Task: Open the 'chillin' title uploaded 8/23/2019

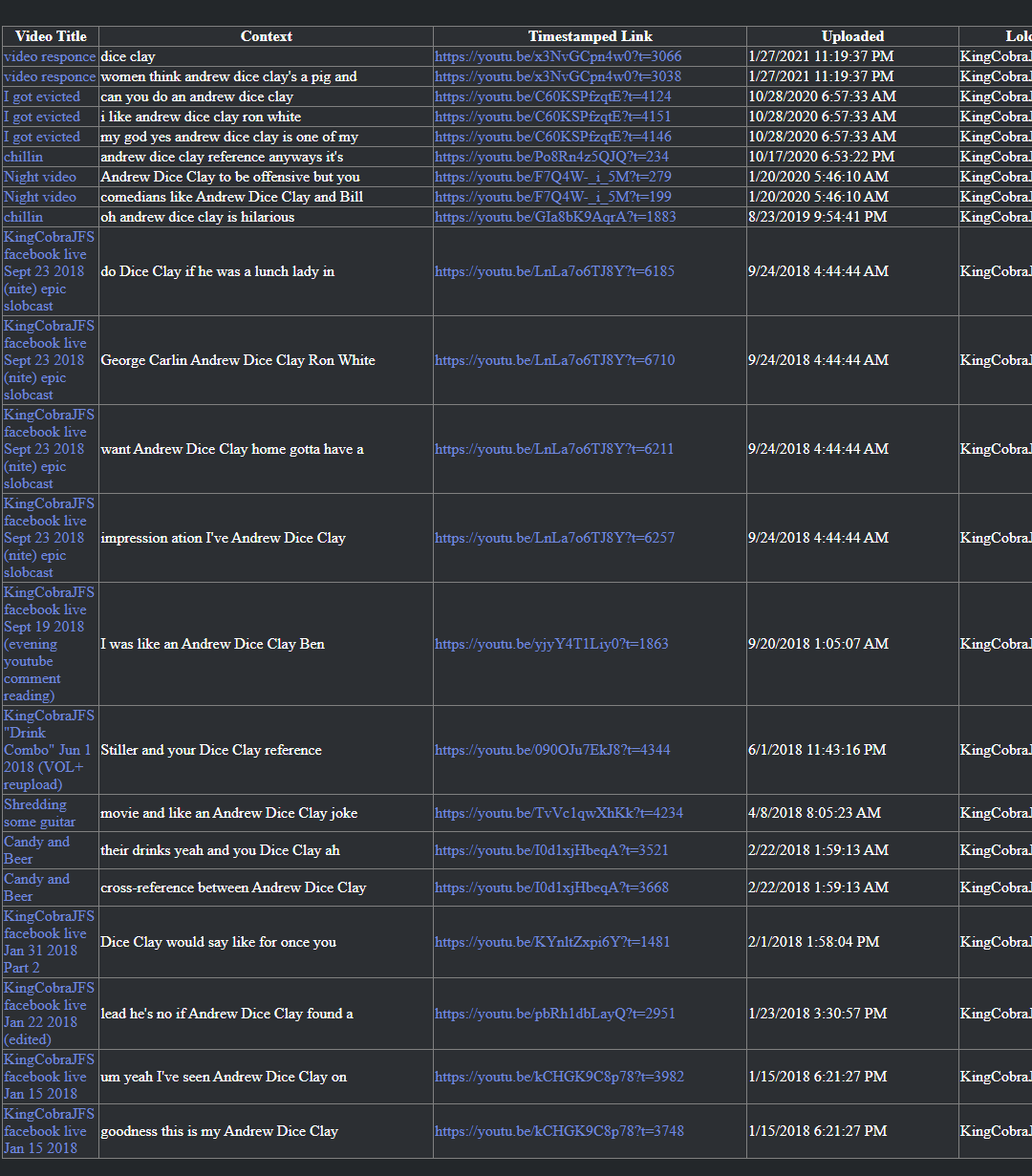Action: point(23,217)
